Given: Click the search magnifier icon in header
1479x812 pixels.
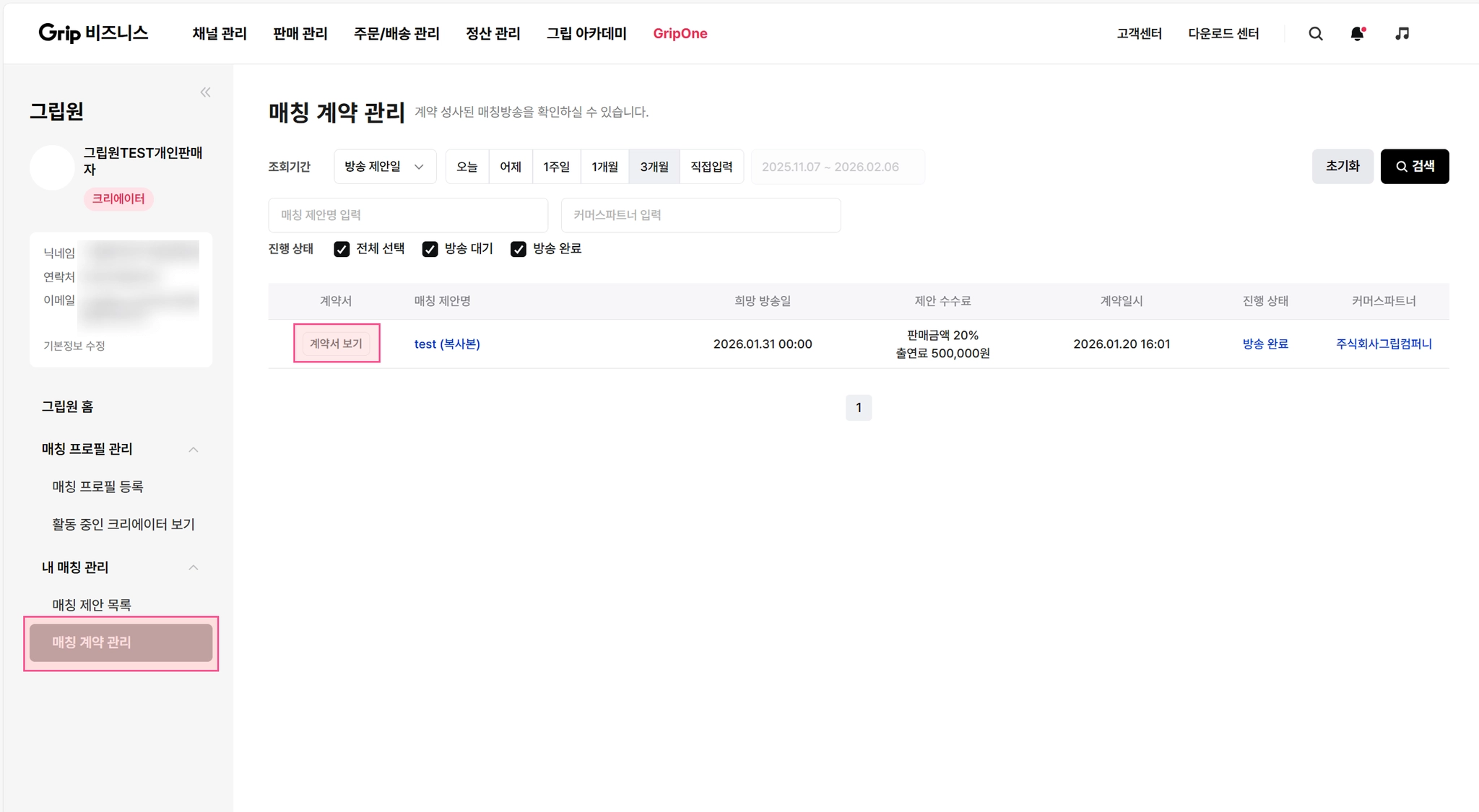Looking at the screenshot, I should pos(1315,34).
